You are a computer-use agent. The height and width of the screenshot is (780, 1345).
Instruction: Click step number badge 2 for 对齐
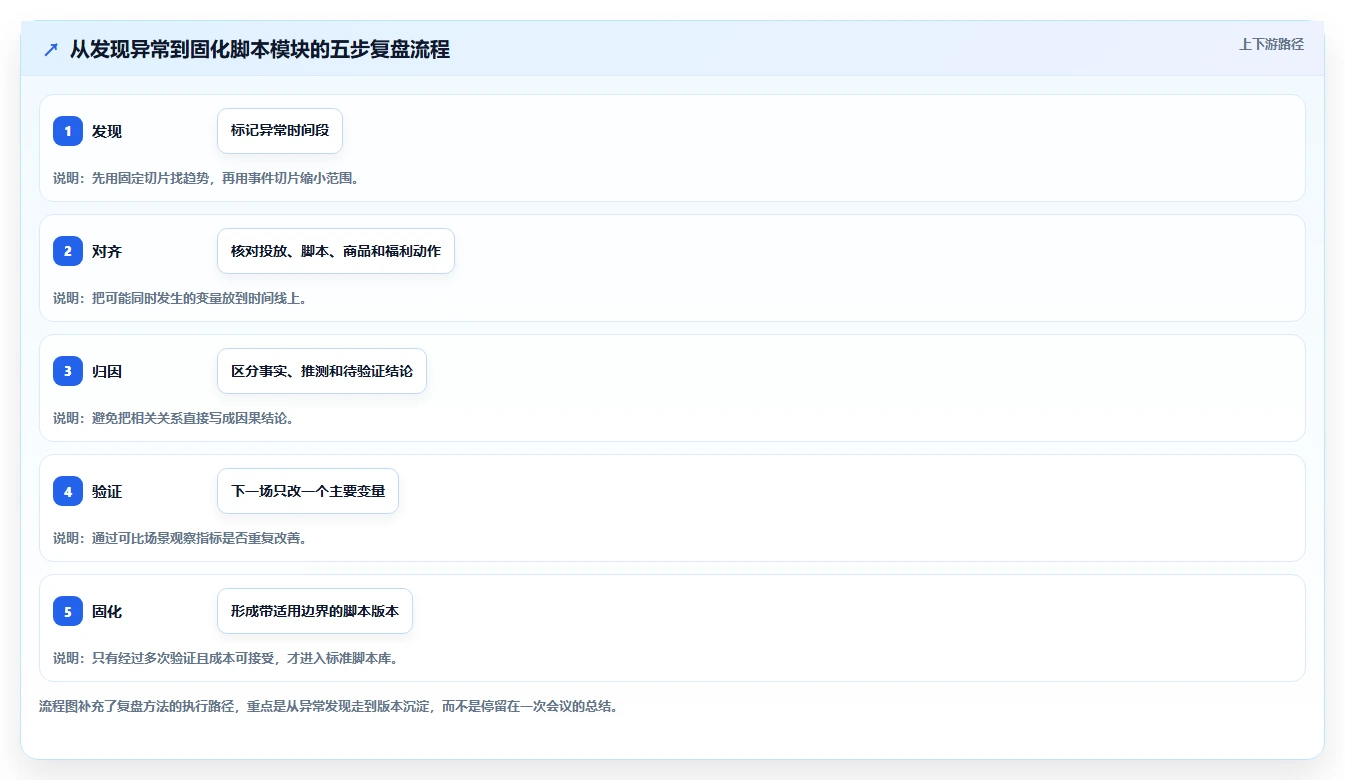[x=68, y=251]
